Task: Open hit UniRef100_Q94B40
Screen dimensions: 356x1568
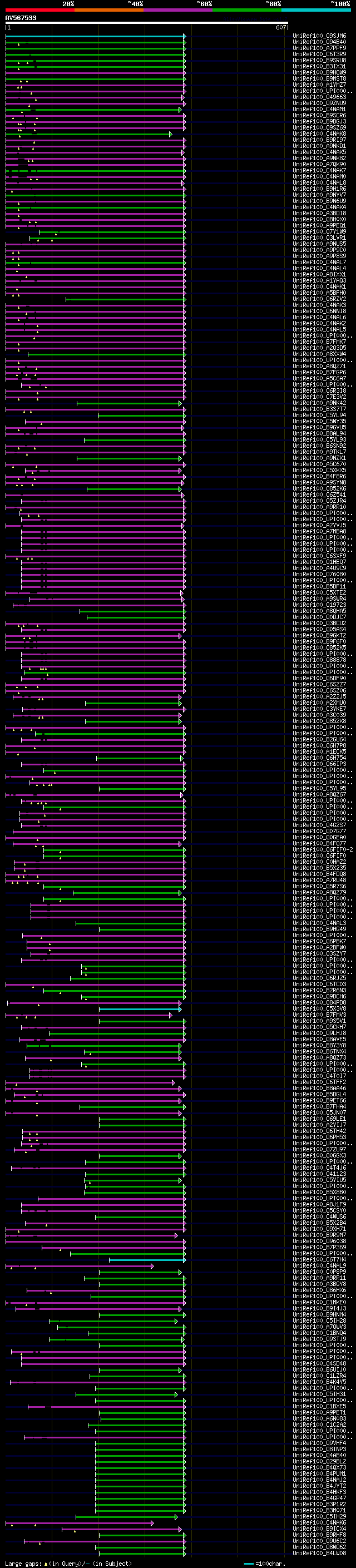Action: (x=319, y=42)
